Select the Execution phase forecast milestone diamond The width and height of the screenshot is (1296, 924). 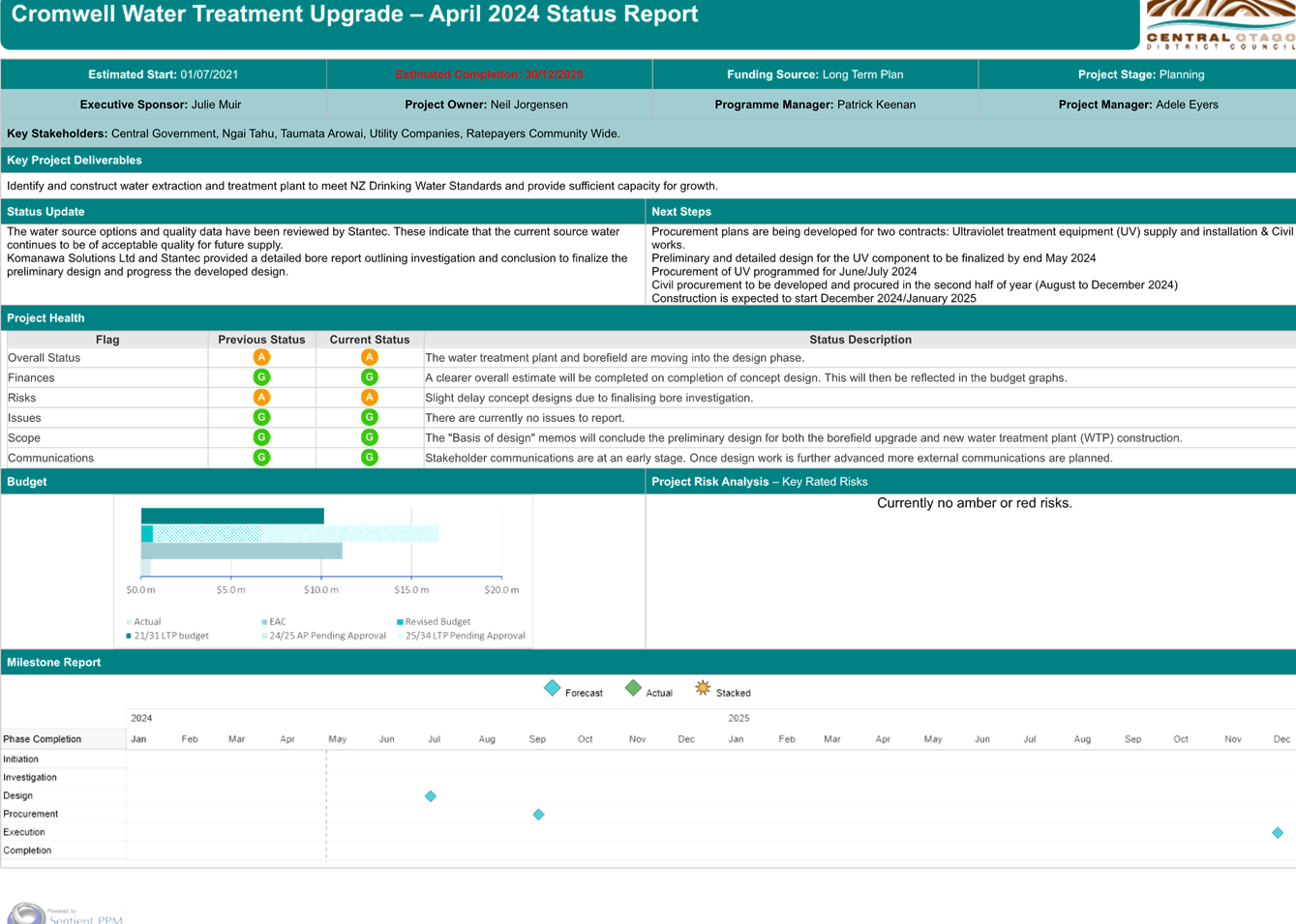(x=1278, y=833)
